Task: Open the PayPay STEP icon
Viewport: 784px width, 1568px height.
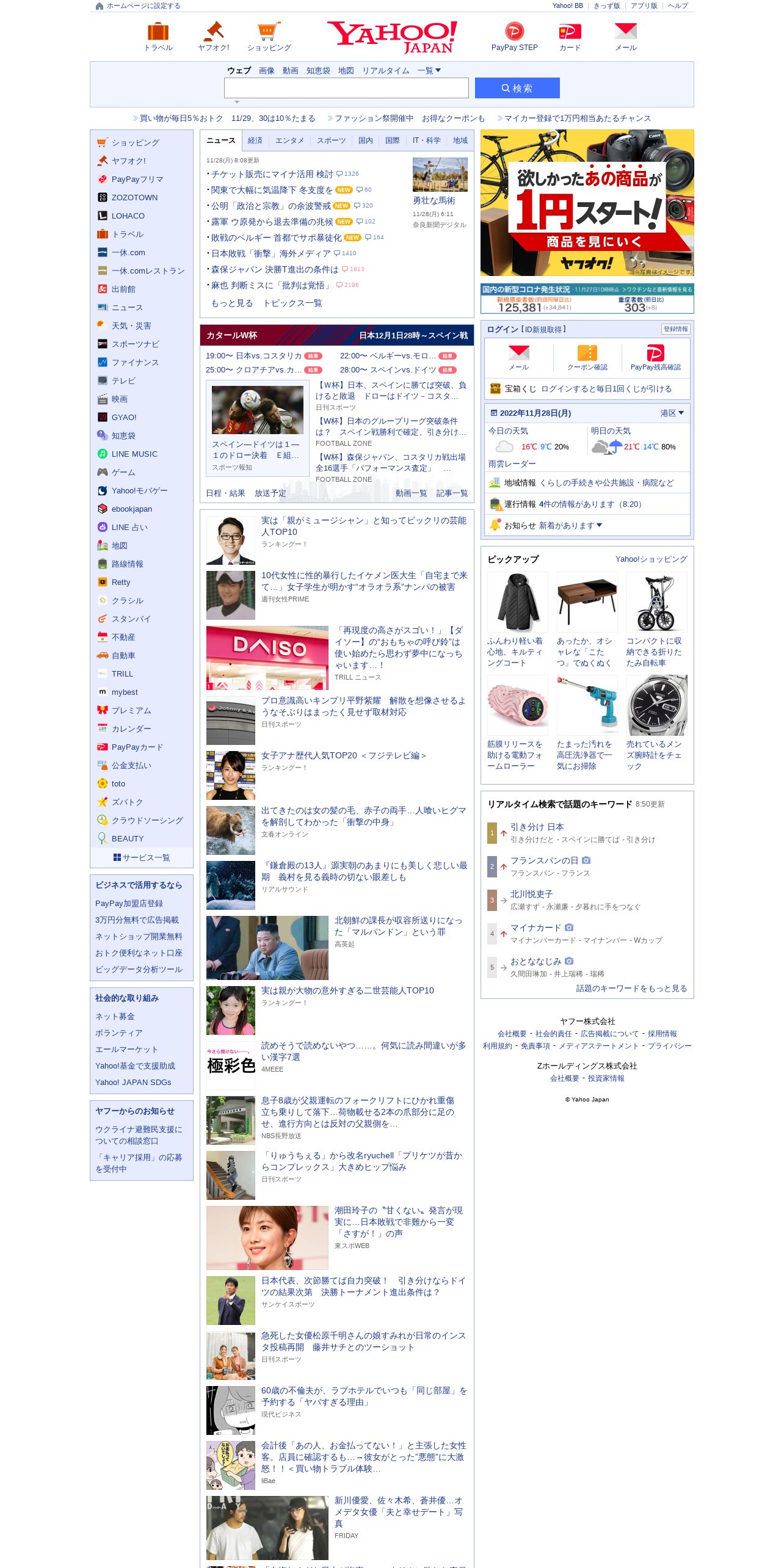Action: click(515, 31)
